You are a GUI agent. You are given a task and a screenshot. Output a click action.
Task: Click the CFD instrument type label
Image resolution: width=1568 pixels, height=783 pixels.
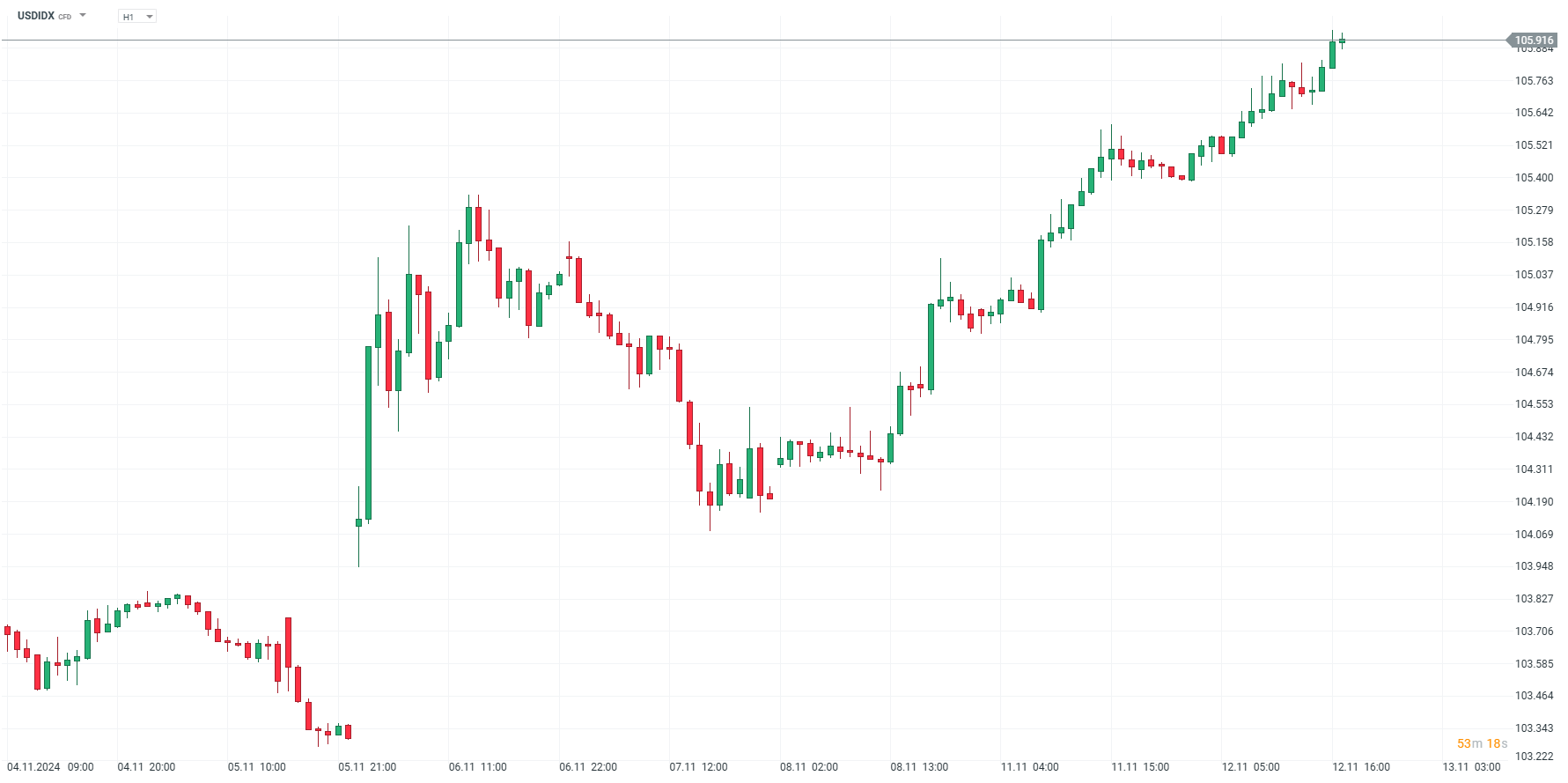click(65, 17)
